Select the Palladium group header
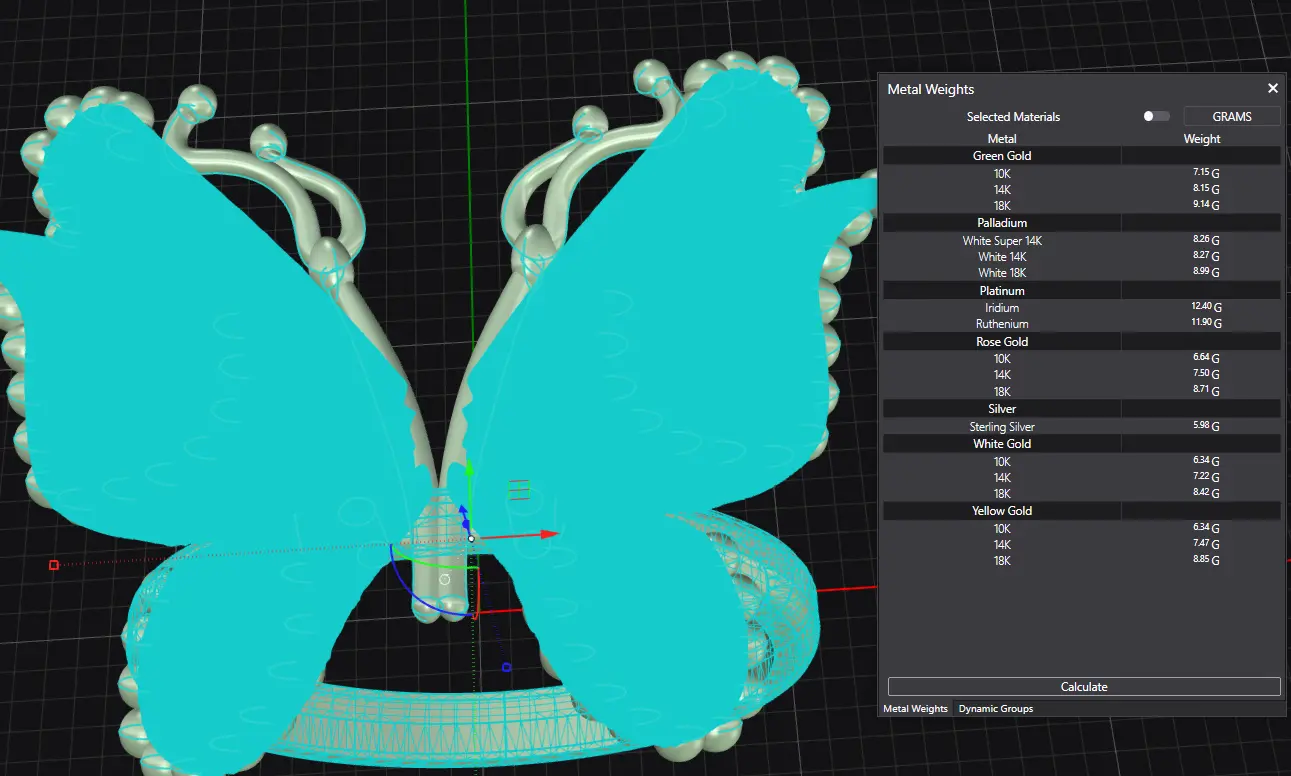Image resolution: width=1291 pixels, height=776 pixels. coord(1082,223)
